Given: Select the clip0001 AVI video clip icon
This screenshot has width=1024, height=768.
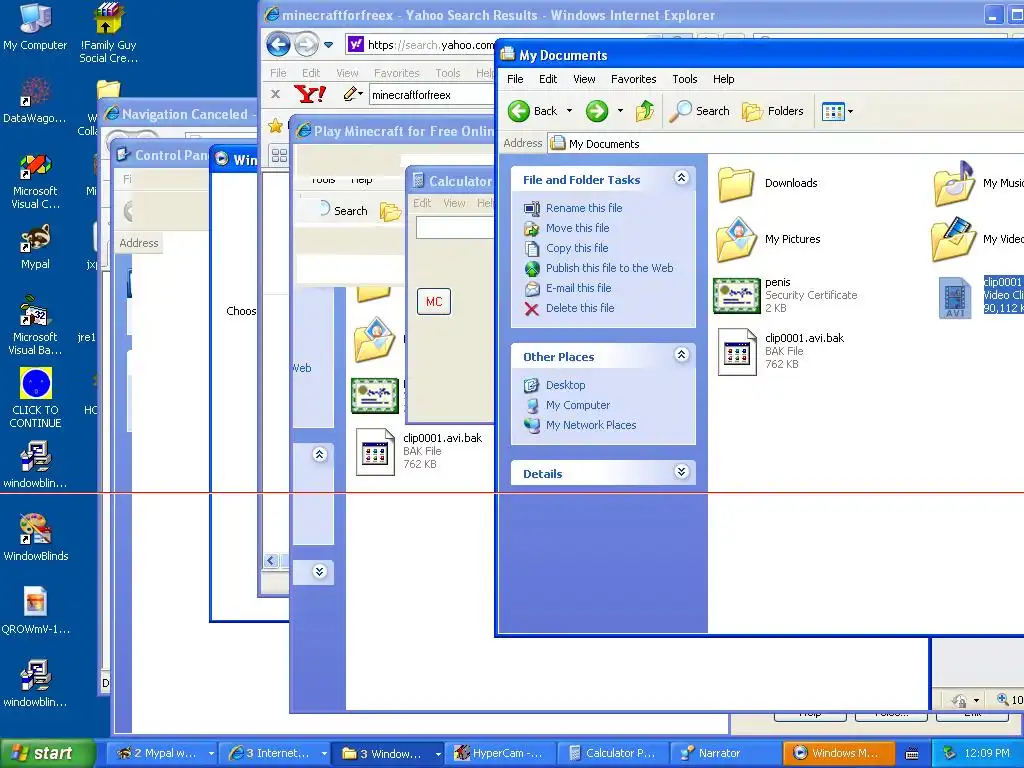Looking at the screenshot, I should pyautogui.click(x=955, y=297).
